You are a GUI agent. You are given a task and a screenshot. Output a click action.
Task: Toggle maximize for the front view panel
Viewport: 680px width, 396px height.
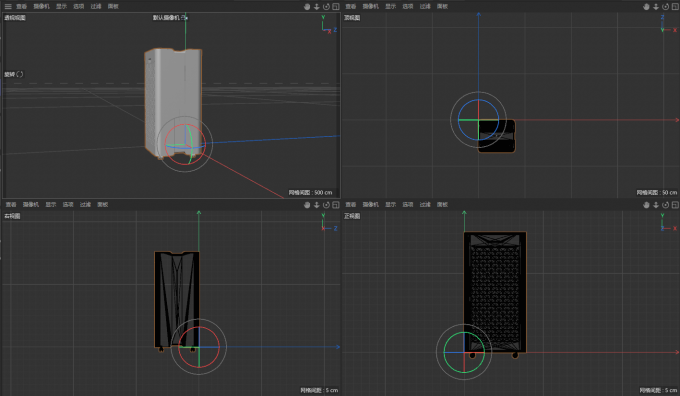(x=675, y=205)
